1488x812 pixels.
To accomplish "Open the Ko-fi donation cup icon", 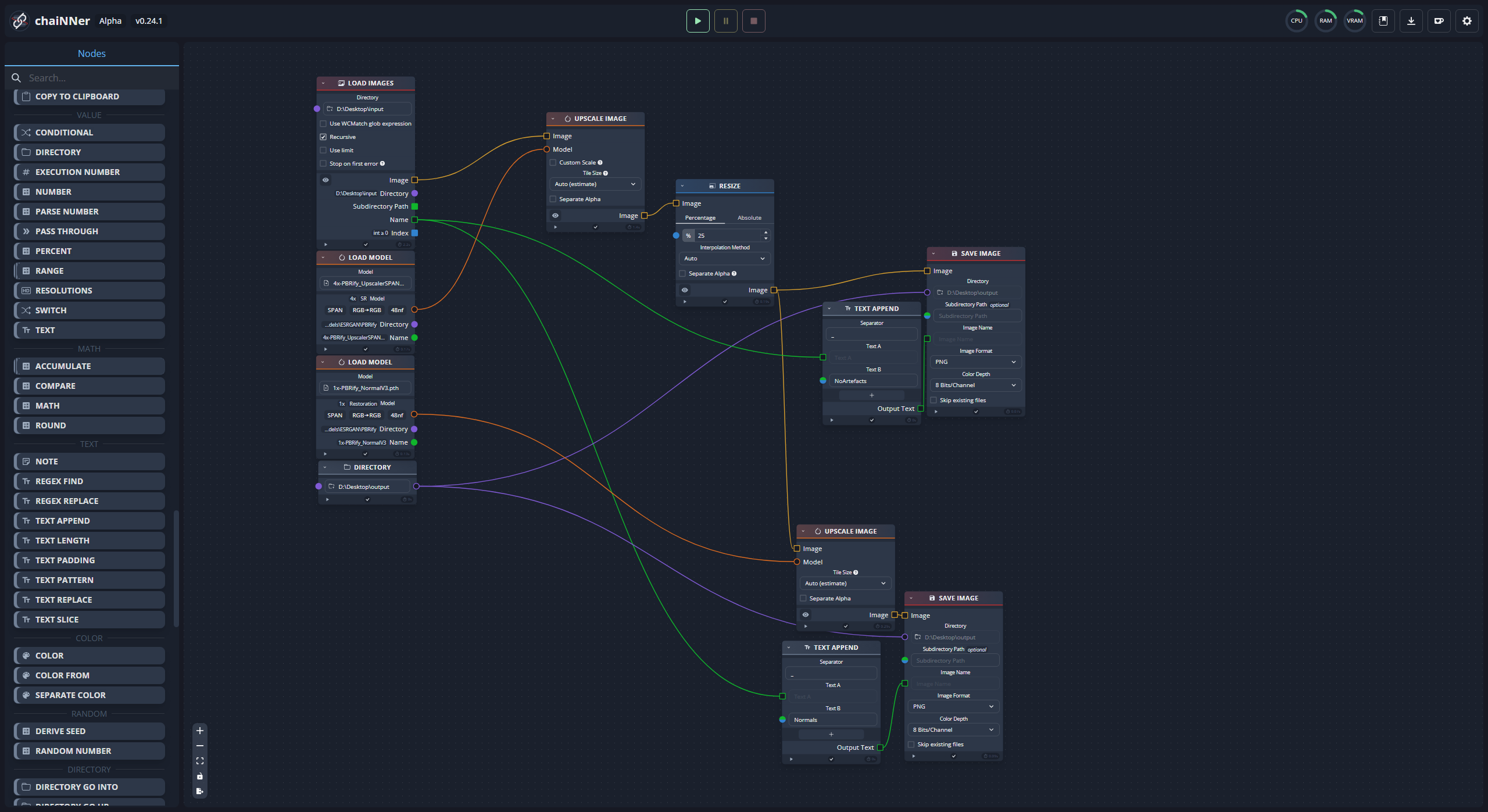I will click(x=1439, y=21).
